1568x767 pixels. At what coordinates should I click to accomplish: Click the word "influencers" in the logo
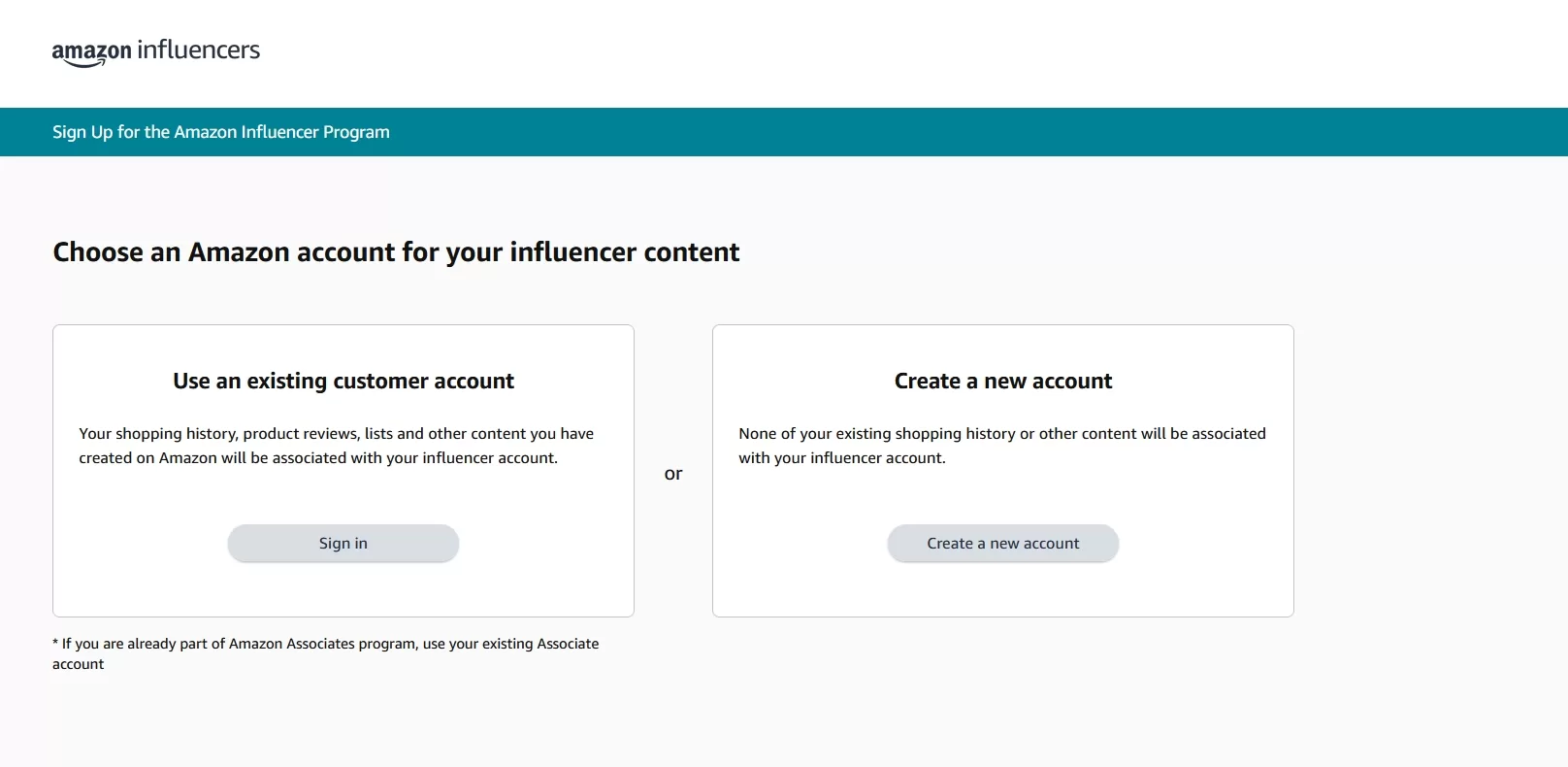(x=199, y=50)
